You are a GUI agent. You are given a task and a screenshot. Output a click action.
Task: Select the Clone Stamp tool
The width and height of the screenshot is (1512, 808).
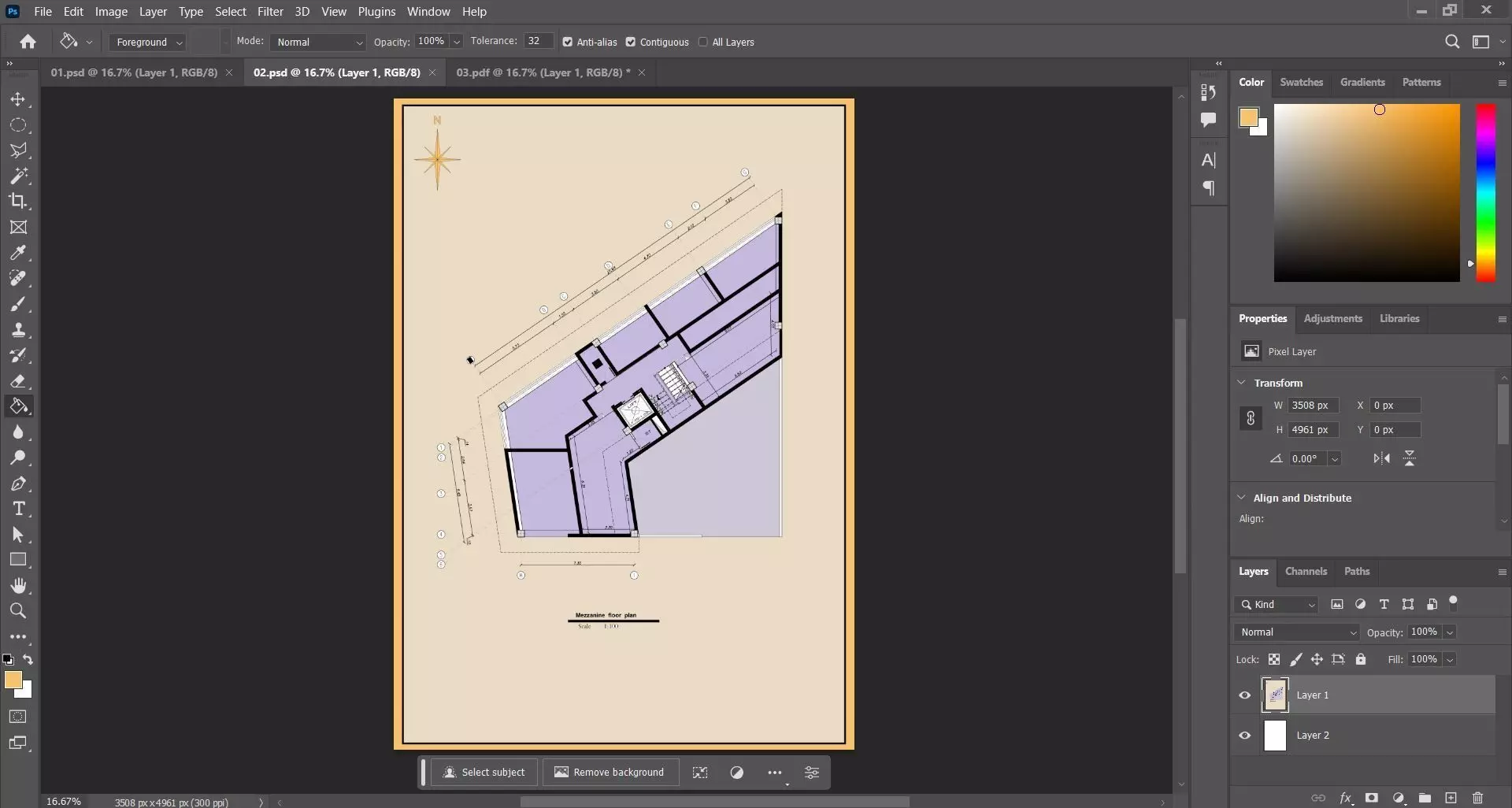[x=18, y=330]
